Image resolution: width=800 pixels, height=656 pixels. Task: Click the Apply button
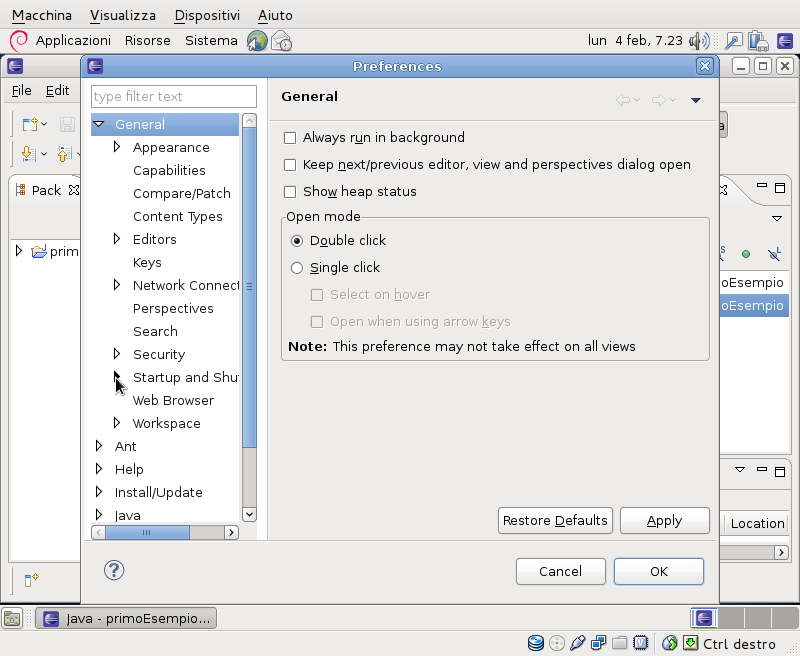coord(664,521)
